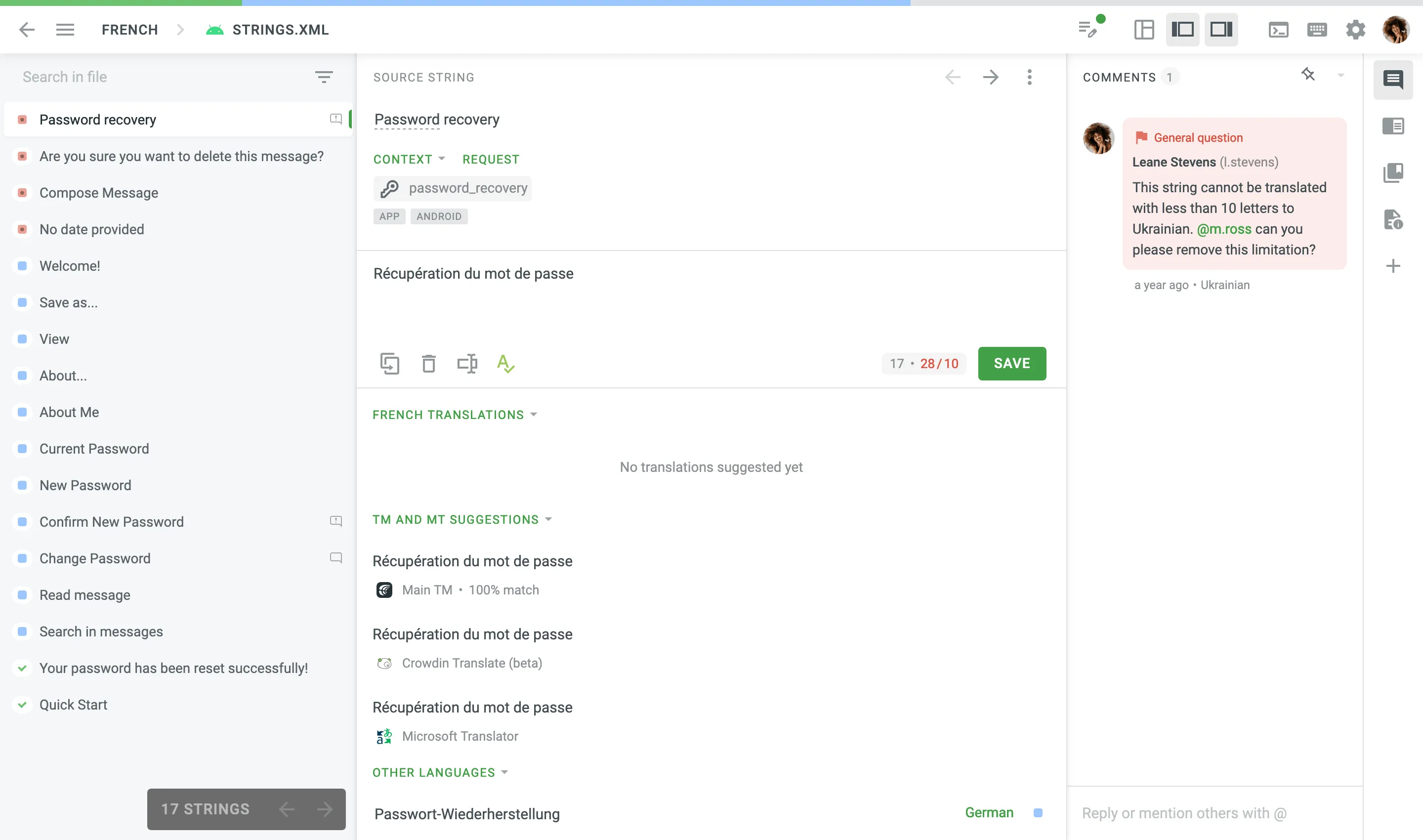Expand the FRENCH TRANSLATIONS section
Viewport: 1423px width, 840px height.
(x=454, y=414)
